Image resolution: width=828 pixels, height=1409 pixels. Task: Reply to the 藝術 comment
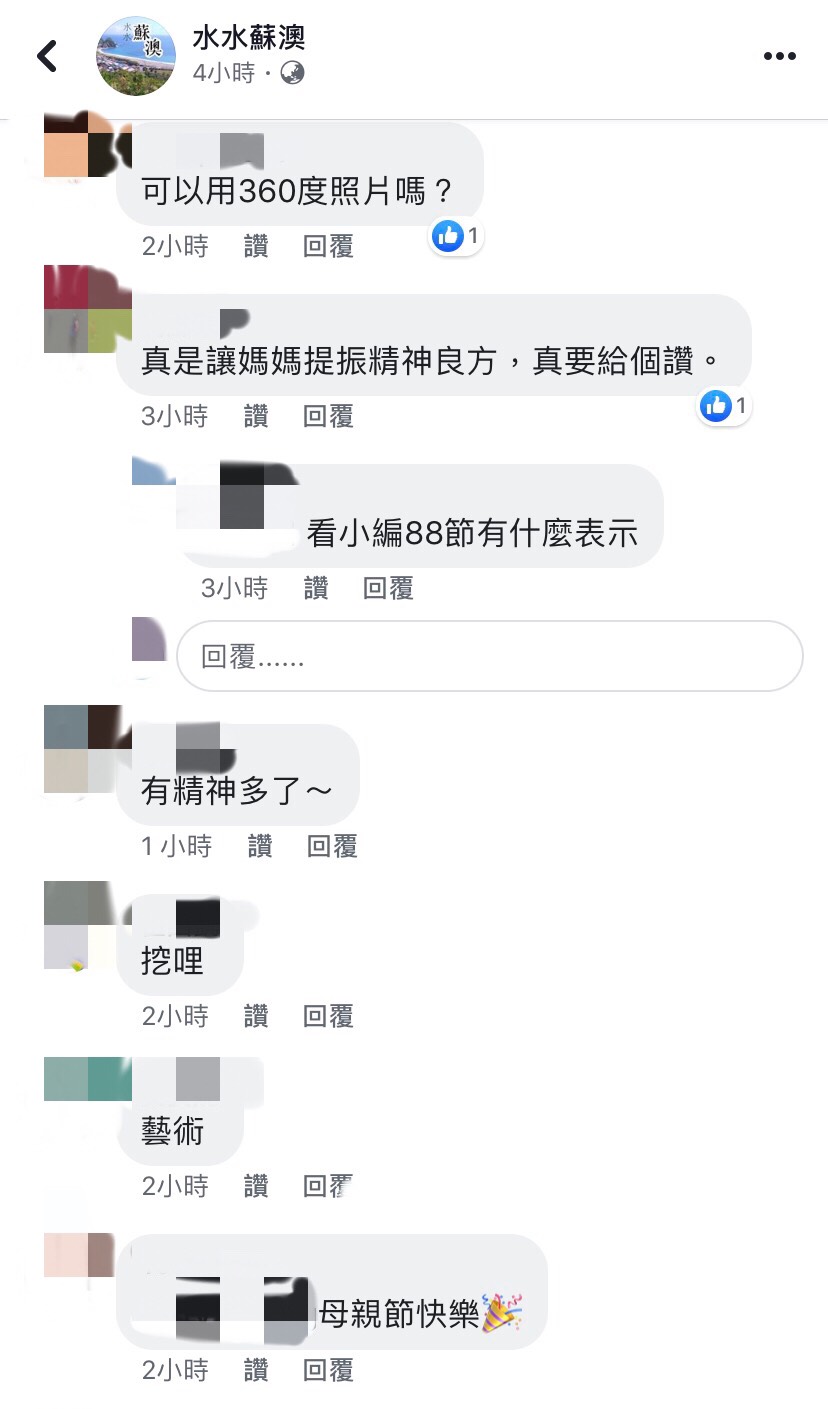(x=329, y=1186)
